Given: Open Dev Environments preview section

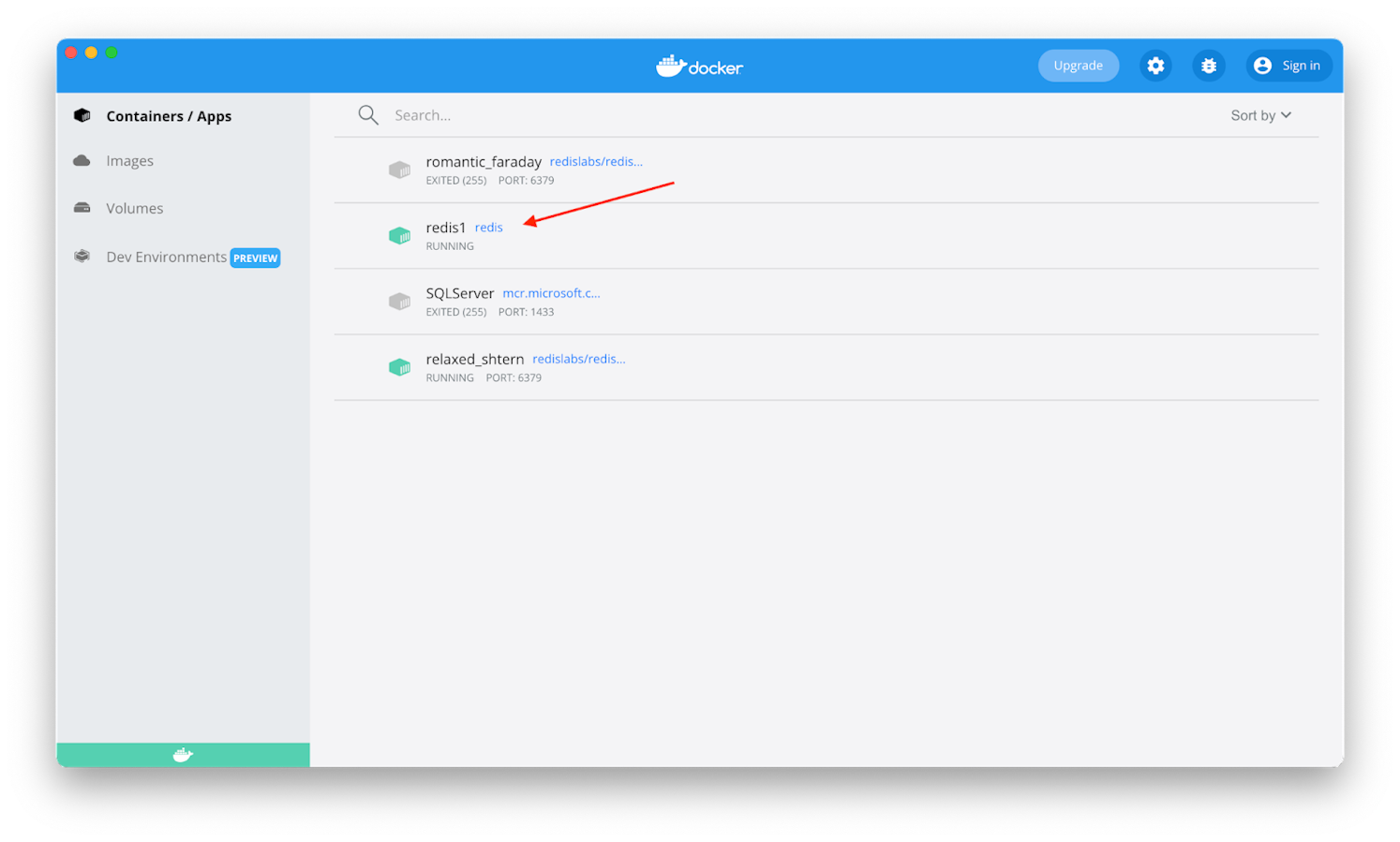Looking at the screenshot, I should click(x=166, y=257).
